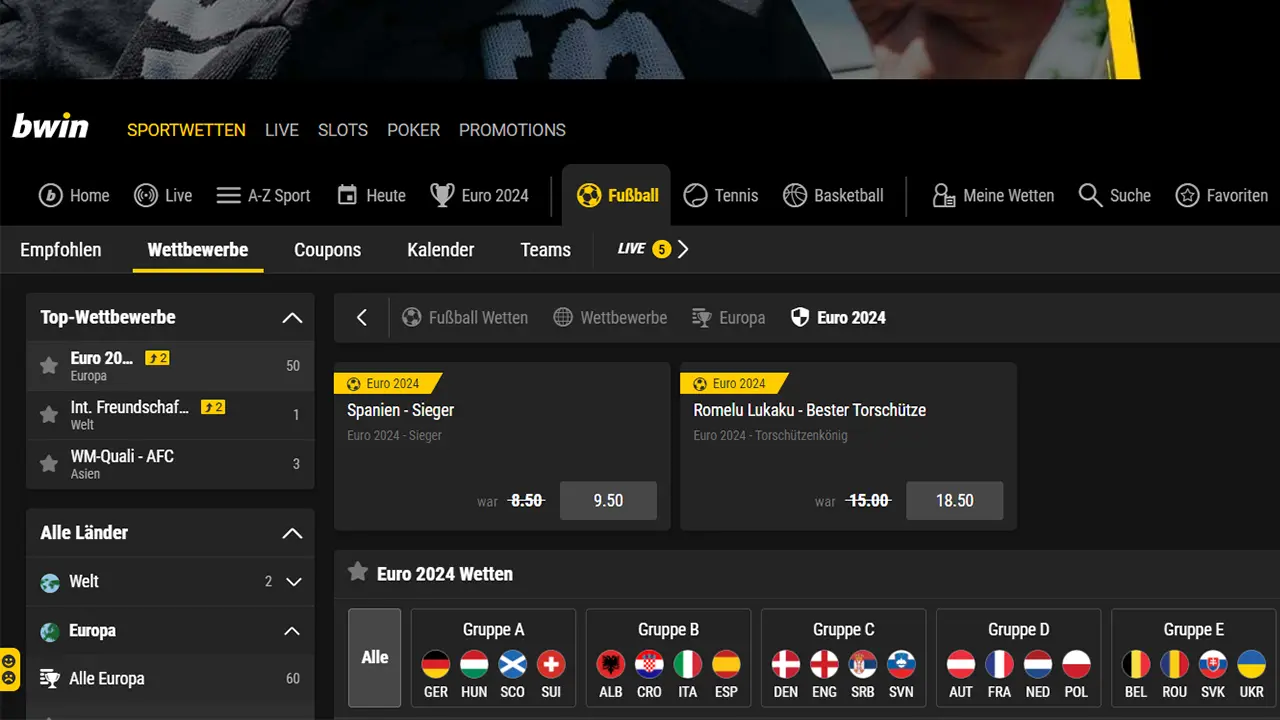Image resolution: width=1280 pixels, height=720 pixels.
Task: Click the Germany GER flag
Action: coord(436,664)
